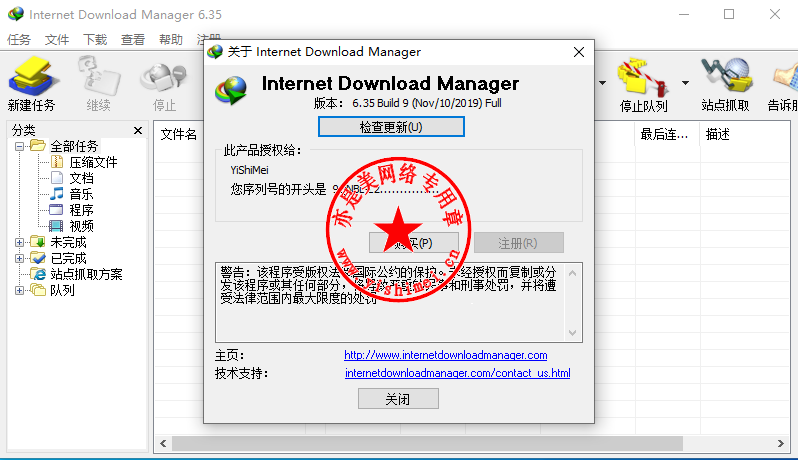Click the 注册(R) button
The image size is (798, 460).
519,243
